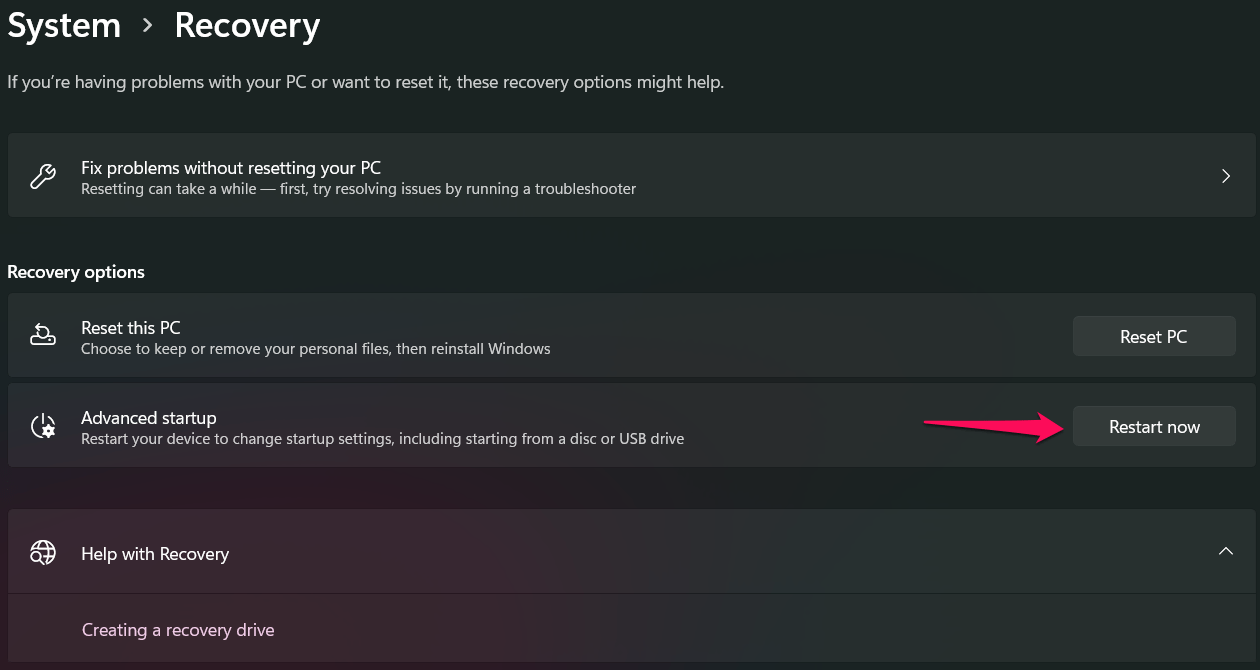The width and height of the screenshot is (1260, 670).
Task: Click the Reset this PC icon
Action: (x=43, y=336)
